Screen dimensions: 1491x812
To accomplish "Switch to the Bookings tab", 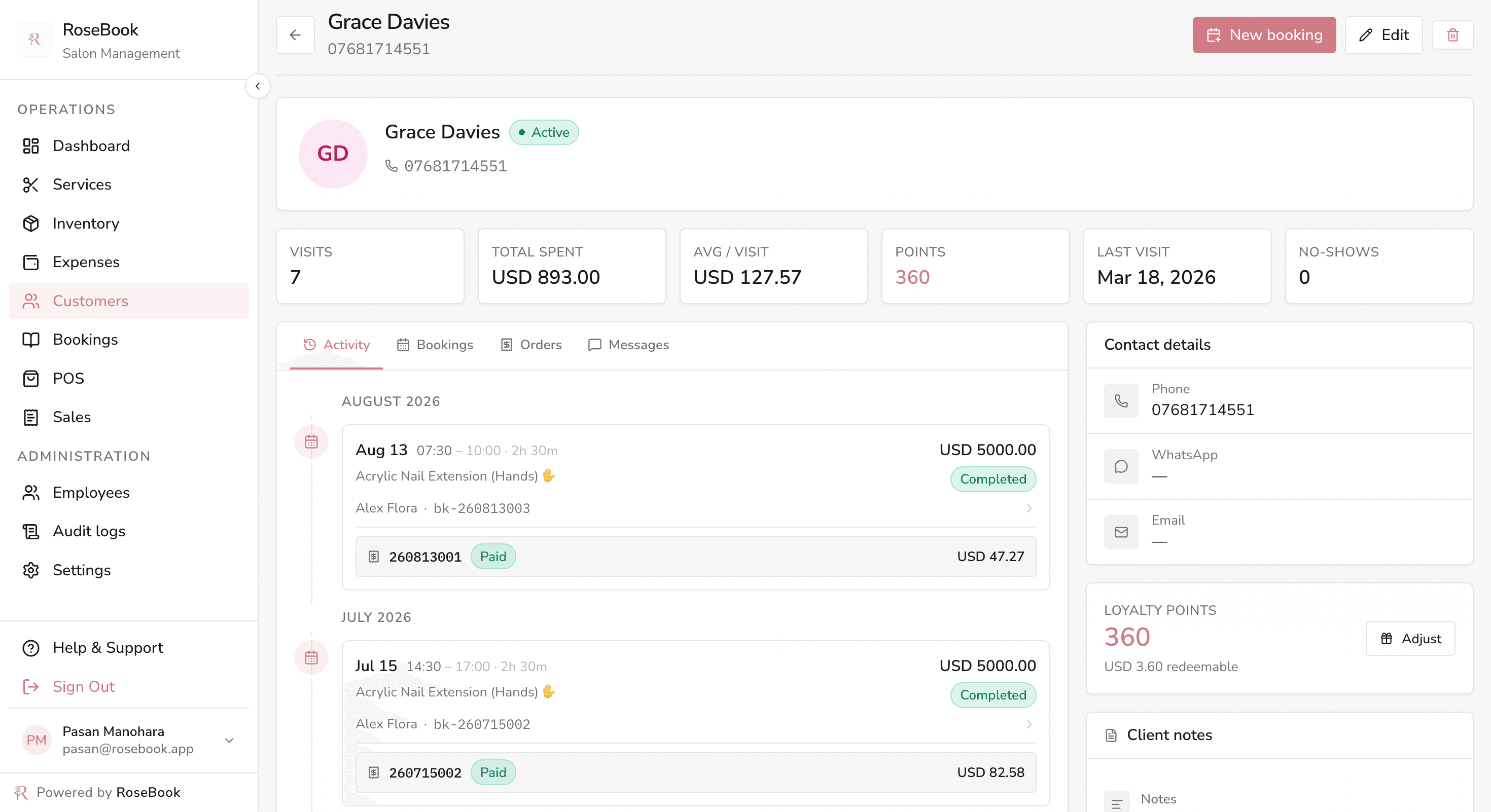I will pos(435,345).
